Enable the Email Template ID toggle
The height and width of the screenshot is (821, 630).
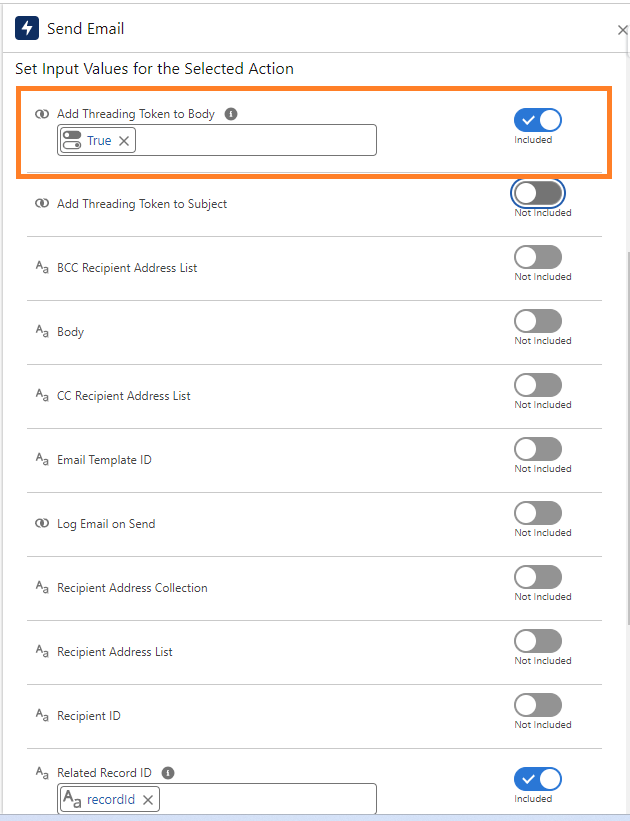point(538,449)
